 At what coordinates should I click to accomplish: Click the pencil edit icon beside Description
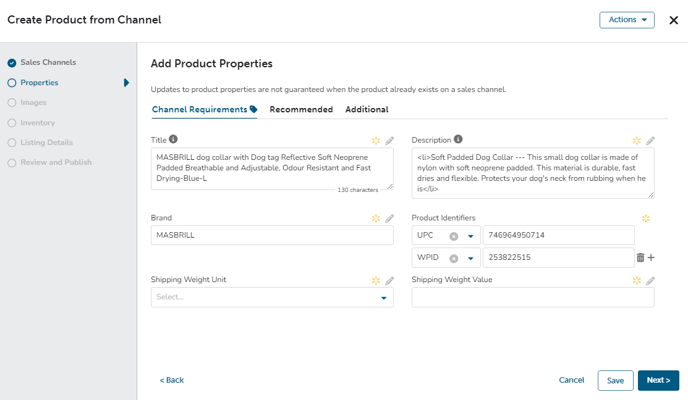[x=650, y=141]
